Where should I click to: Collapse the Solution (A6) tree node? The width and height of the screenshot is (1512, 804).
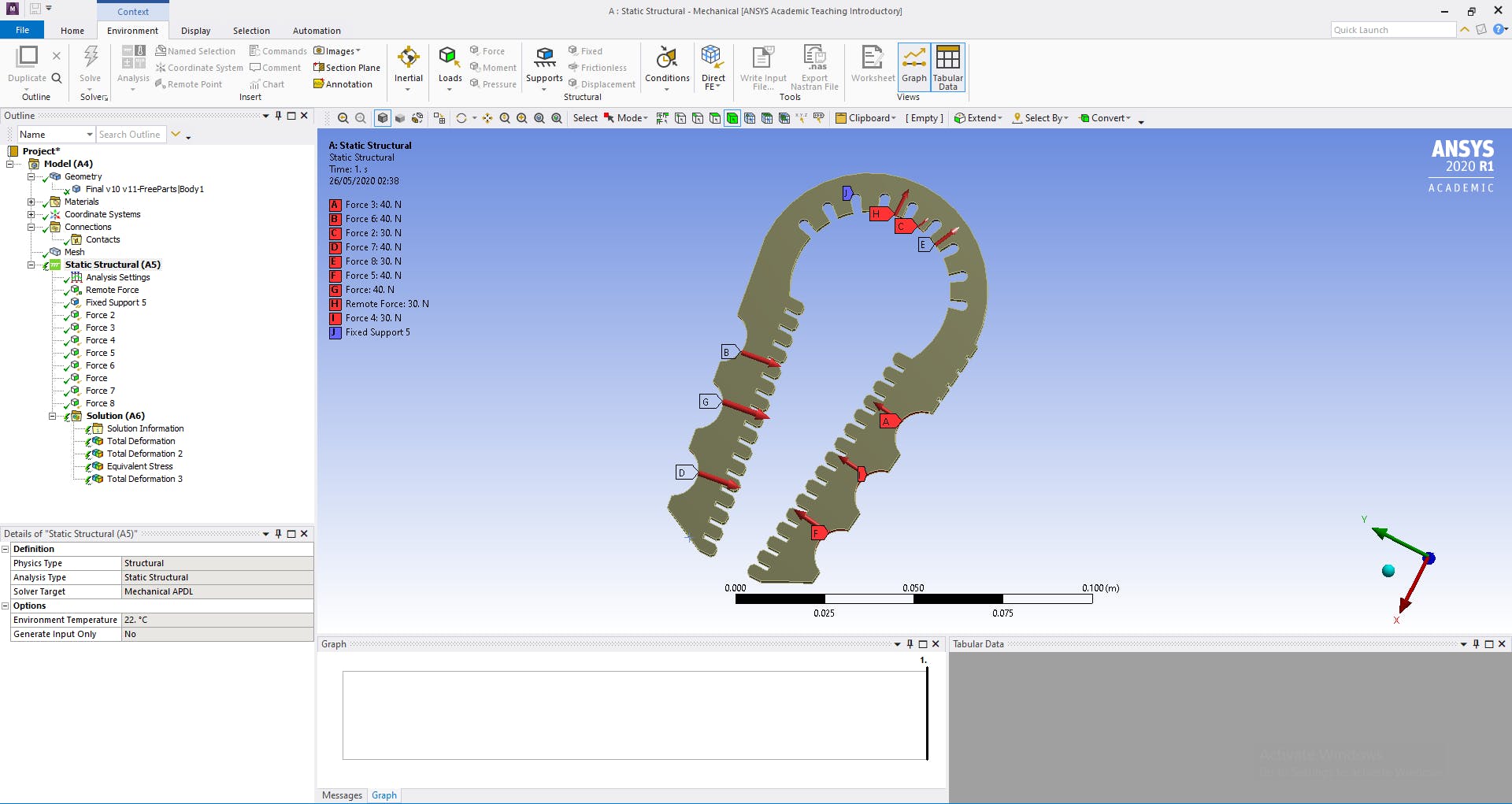(x=53, y=416)
